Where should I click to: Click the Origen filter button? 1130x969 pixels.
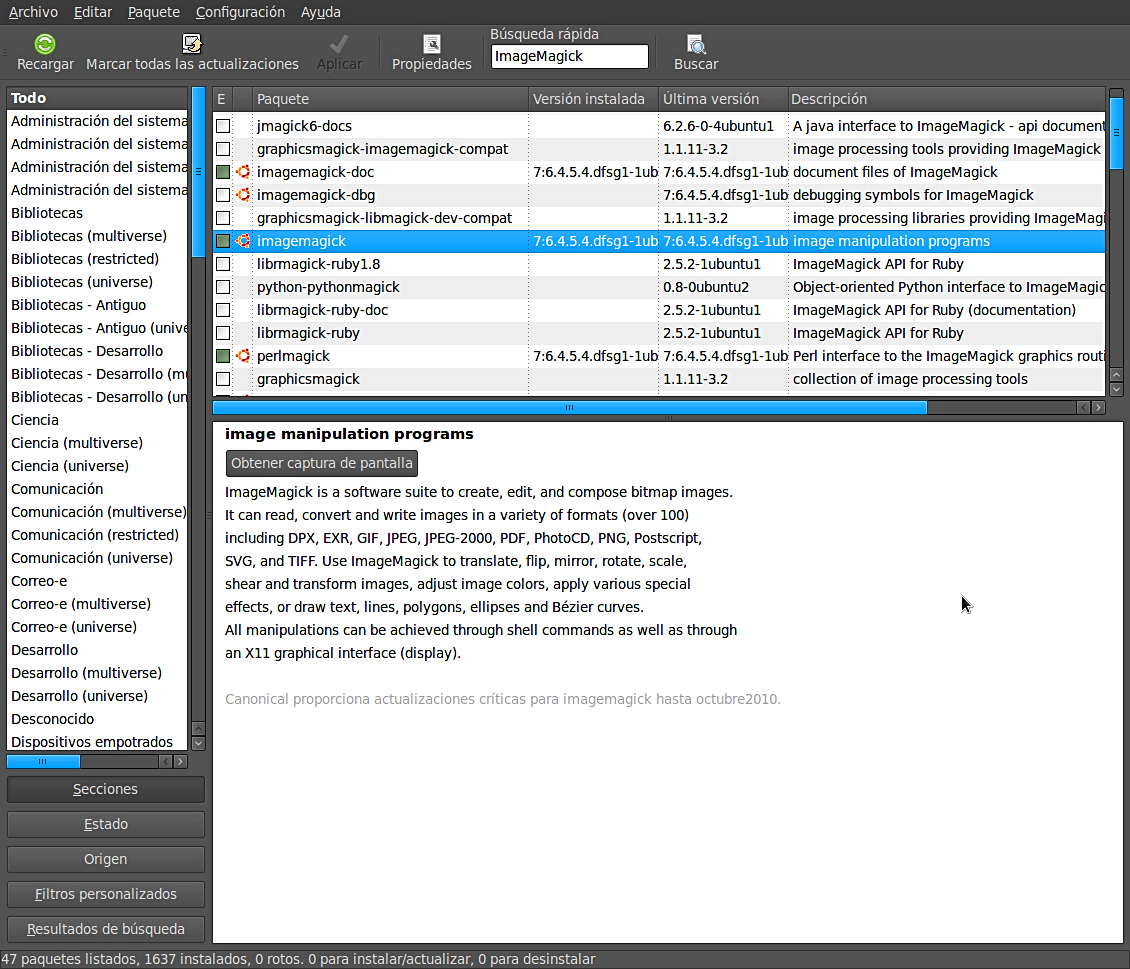tap(105, 859)
